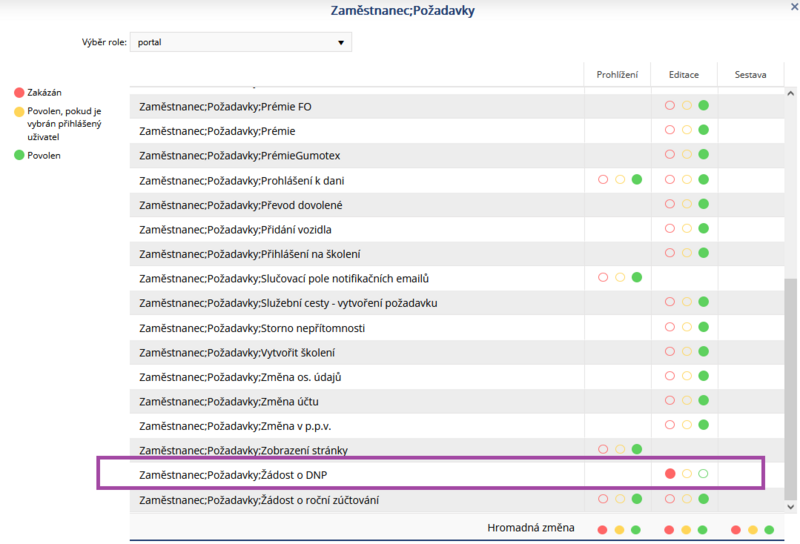Image resolution: width=800 pixels, height=544 pixels.
Task: Close the Zaměstnanec;Požadavky dialog
Action: coord(794,7)
